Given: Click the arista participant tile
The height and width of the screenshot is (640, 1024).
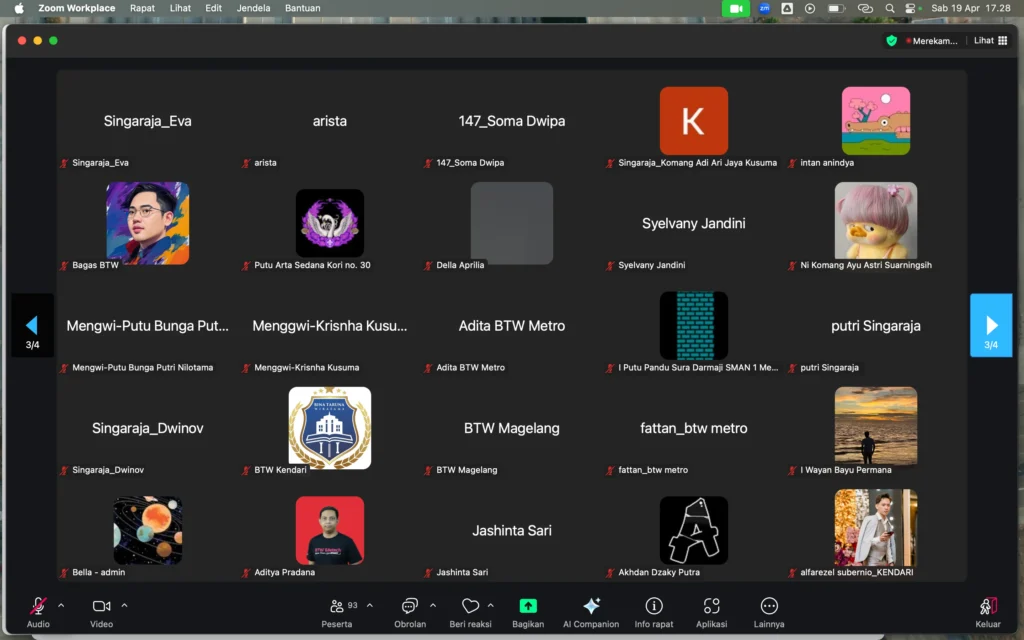Looking at the screenshot, I should tap(330, 121).
